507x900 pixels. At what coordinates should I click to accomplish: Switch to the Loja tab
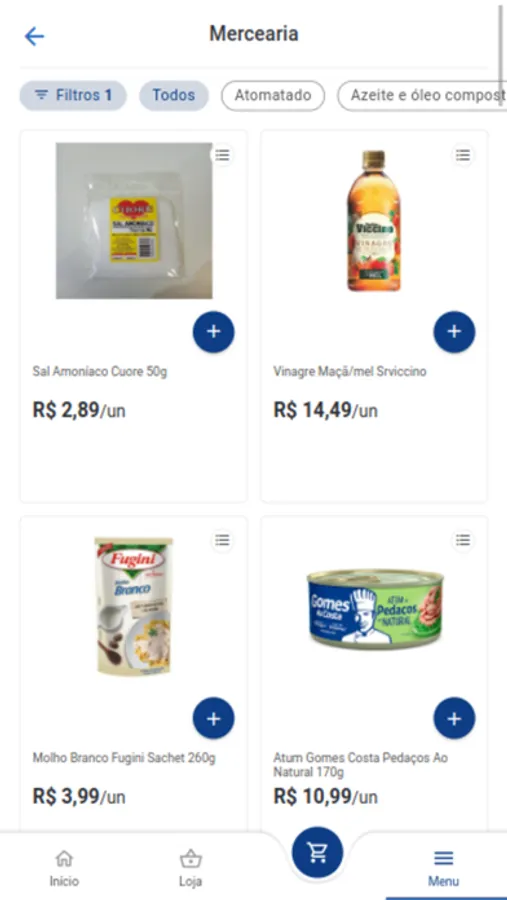pyautogui.click(x=191, y=868)
